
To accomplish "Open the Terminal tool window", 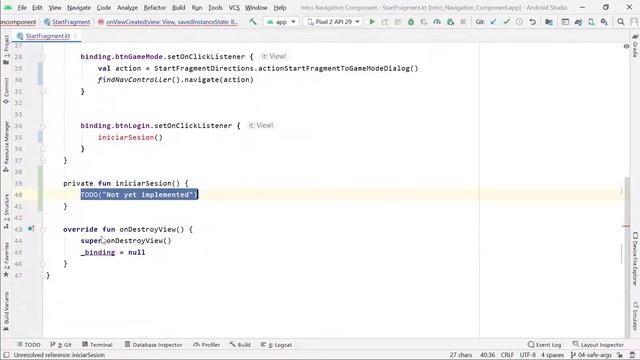I will click(x=97, y=345).
